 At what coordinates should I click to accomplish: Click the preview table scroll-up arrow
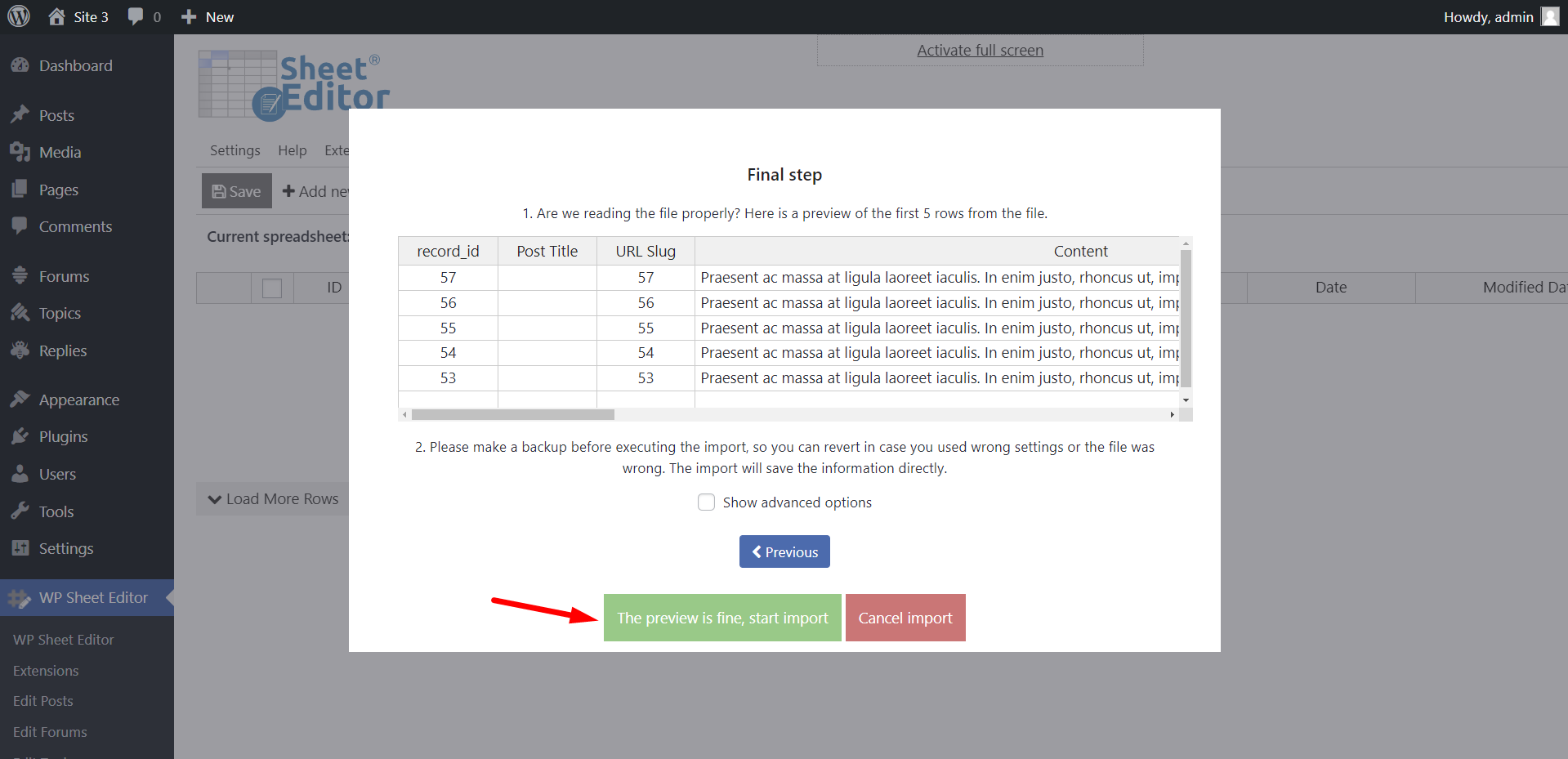click(1186, 243)
